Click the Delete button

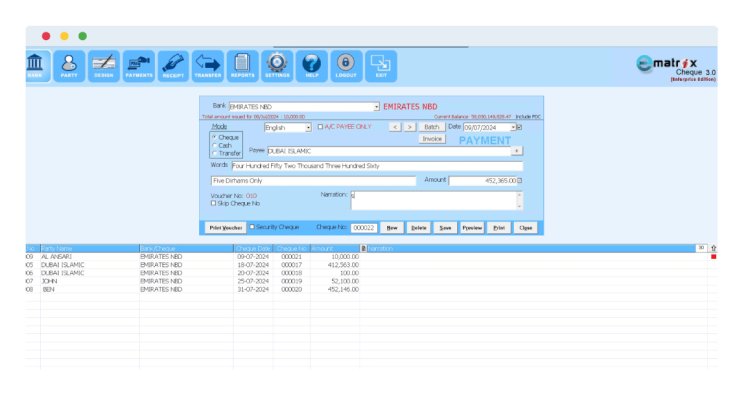[x=419, y=228]
